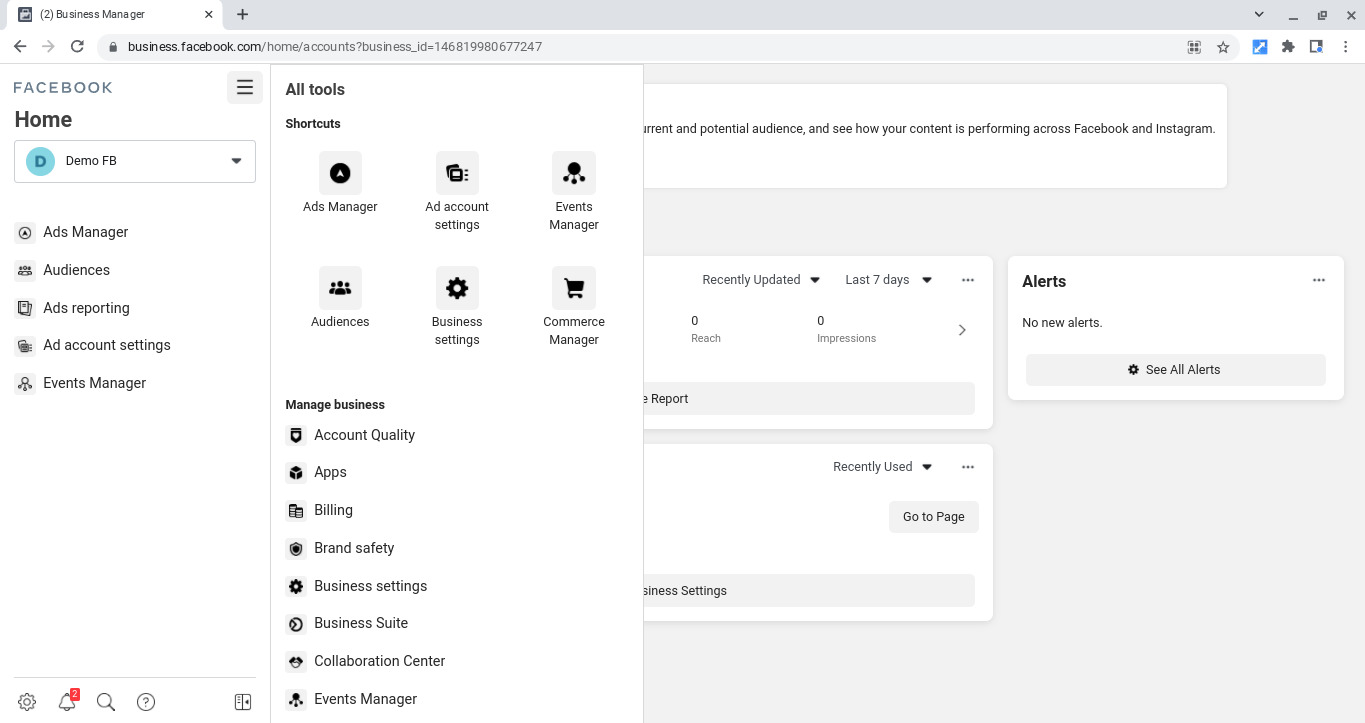Click See All Alerts button
This screenshot has height=723, width=1365.
[1176, 370]
